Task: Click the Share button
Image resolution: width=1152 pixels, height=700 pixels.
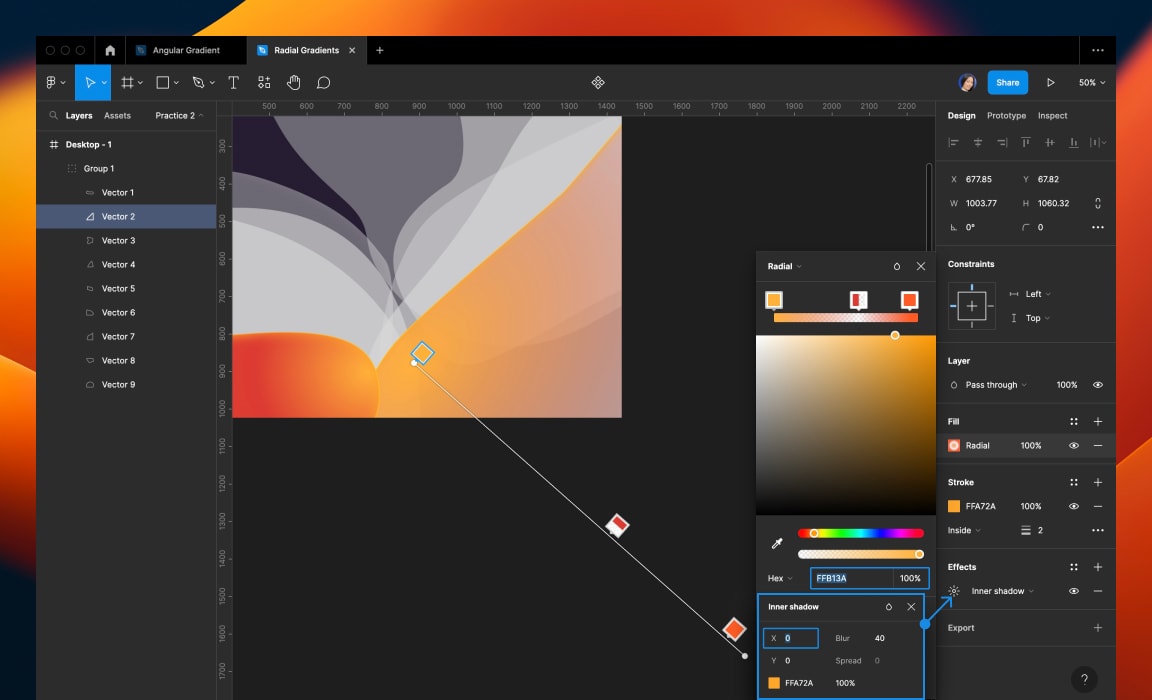Action: pyautogui.click(x=1007, y=82)
